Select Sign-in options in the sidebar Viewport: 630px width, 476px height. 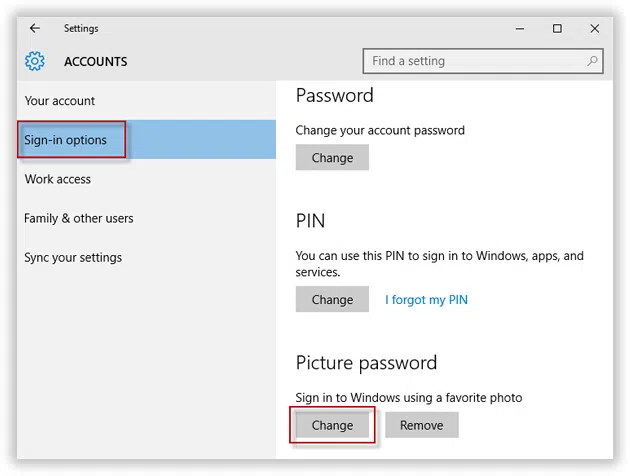pyautogui.click(x=66, y=140)
